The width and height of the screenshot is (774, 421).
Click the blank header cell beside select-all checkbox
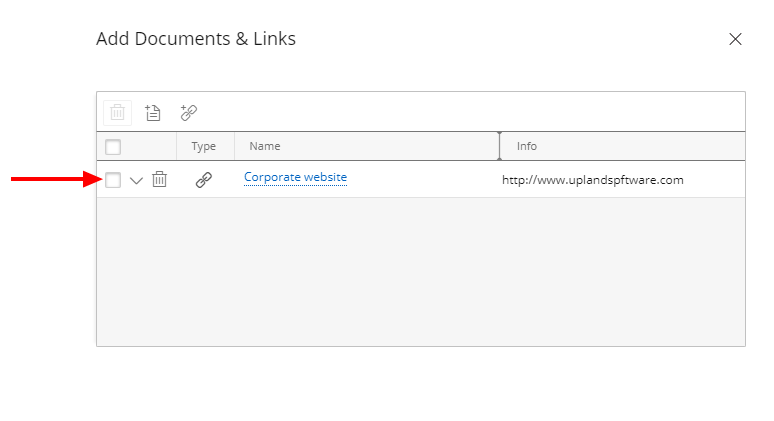click(149, 146)
